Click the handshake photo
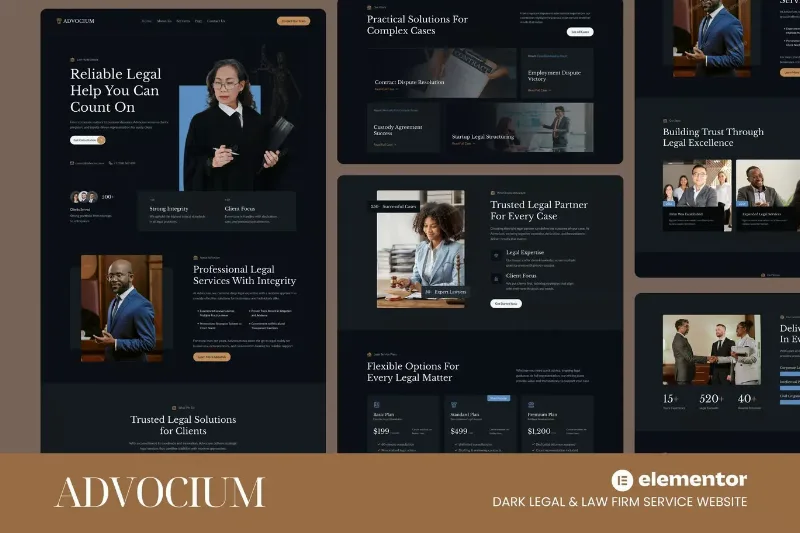800x533 pixels. (x=712, y=349)
